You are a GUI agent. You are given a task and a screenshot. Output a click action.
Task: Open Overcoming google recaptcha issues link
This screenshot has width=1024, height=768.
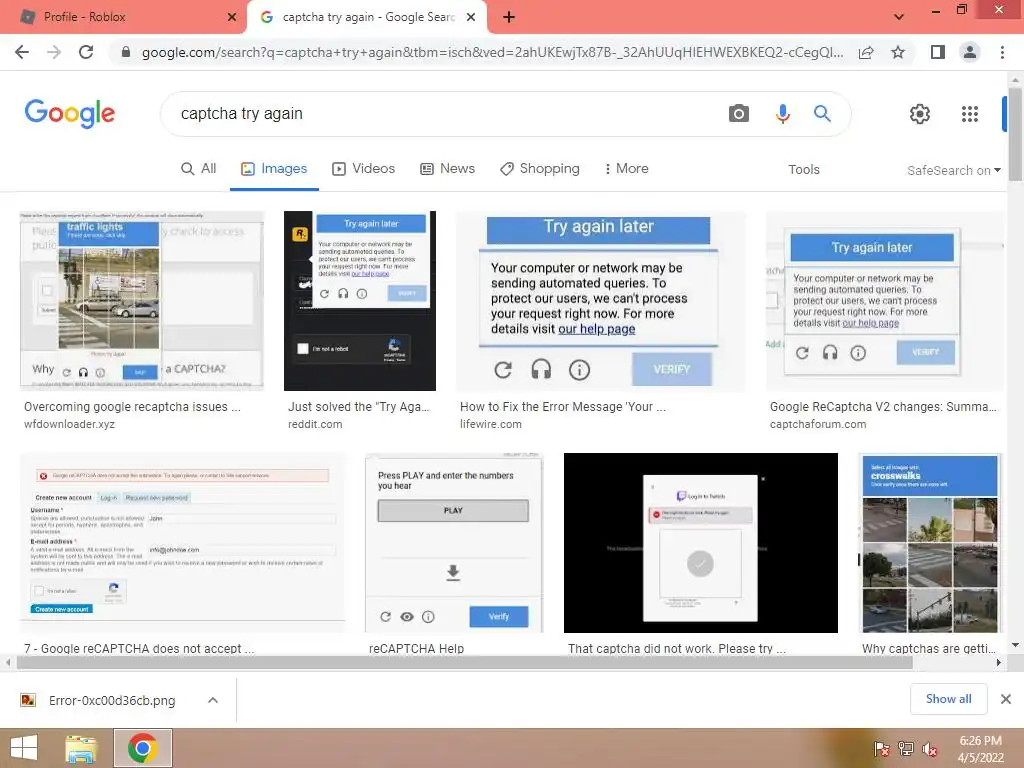coord(132,406)
